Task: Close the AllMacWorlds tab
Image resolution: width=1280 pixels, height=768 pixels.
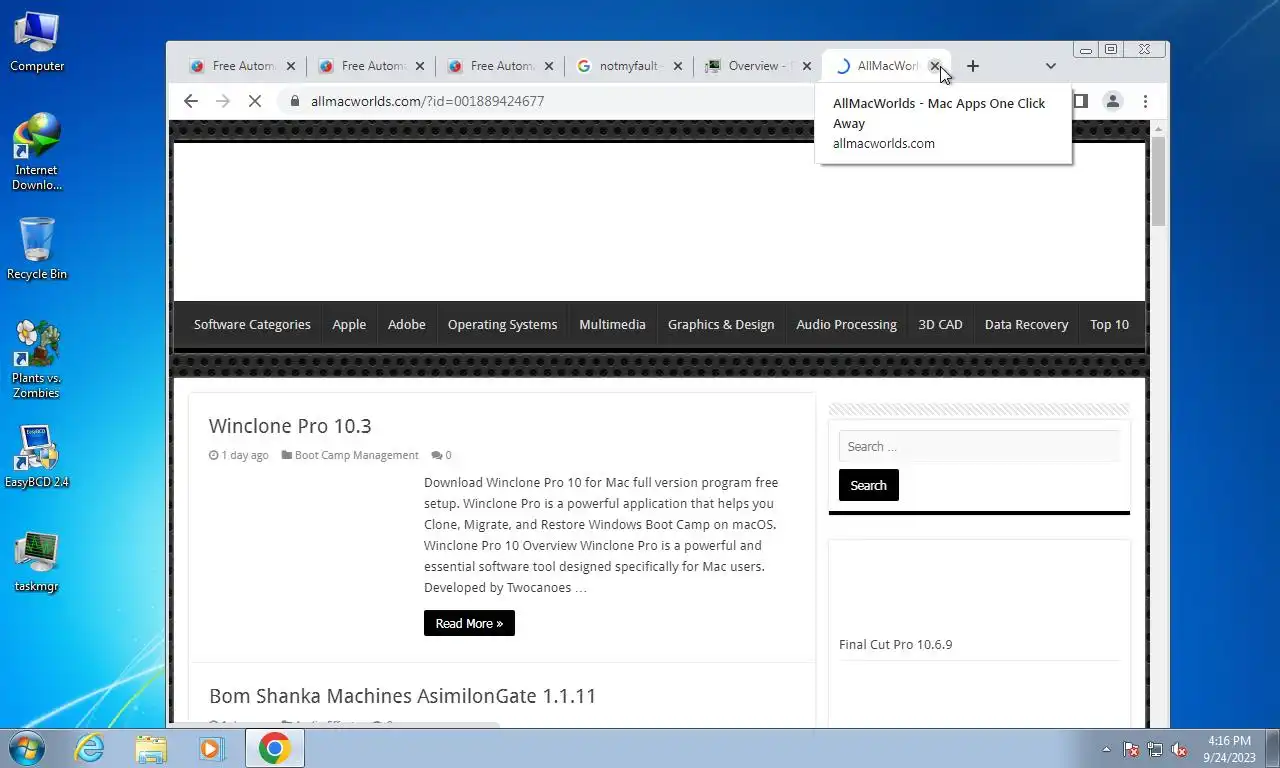Action: point(935,66)
